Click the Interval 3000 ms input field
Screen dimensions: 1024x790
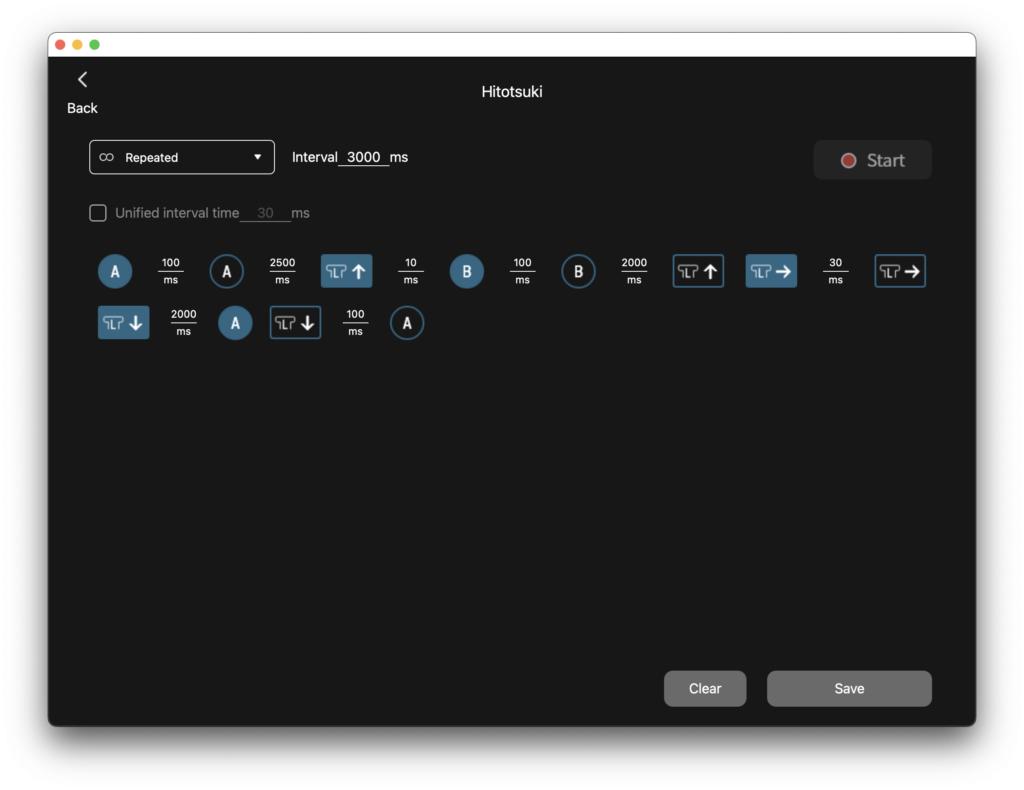coord(364,157)
